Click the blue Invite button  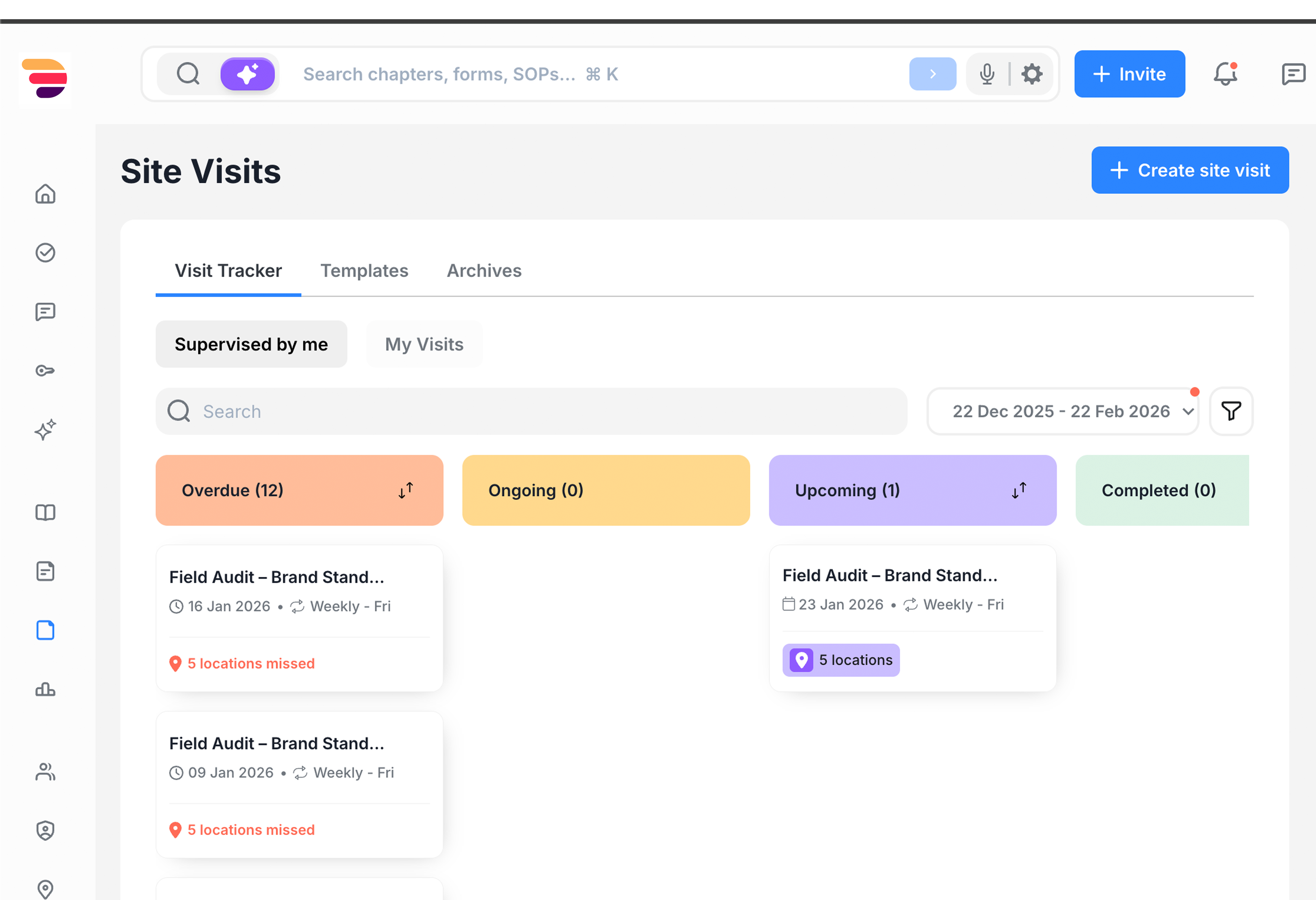(x=1129, y=74)
